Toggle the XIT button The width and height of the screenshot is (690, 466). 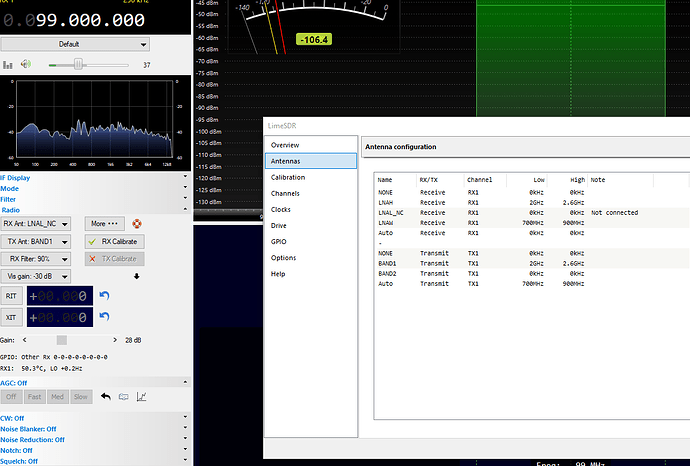(x=13, y=318)
